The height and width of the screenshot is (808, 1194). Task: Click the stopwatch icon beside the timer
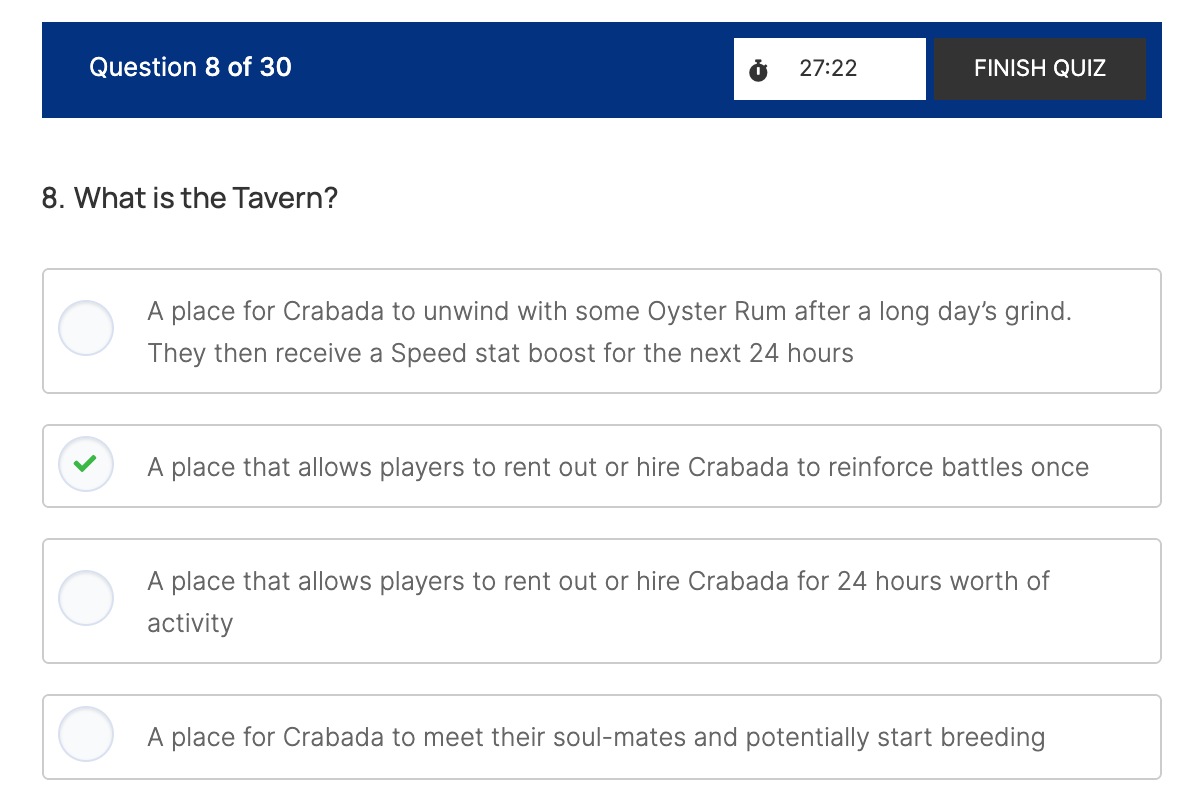pos(758,69)
